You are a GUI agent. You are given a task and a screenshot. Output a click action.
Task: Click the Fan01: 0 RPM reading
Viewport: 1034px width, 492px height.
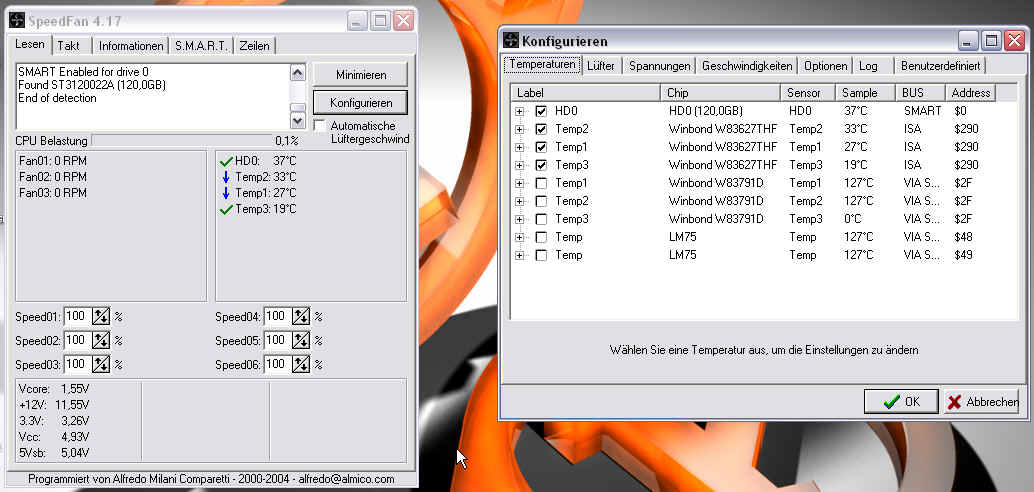point(53,161)
